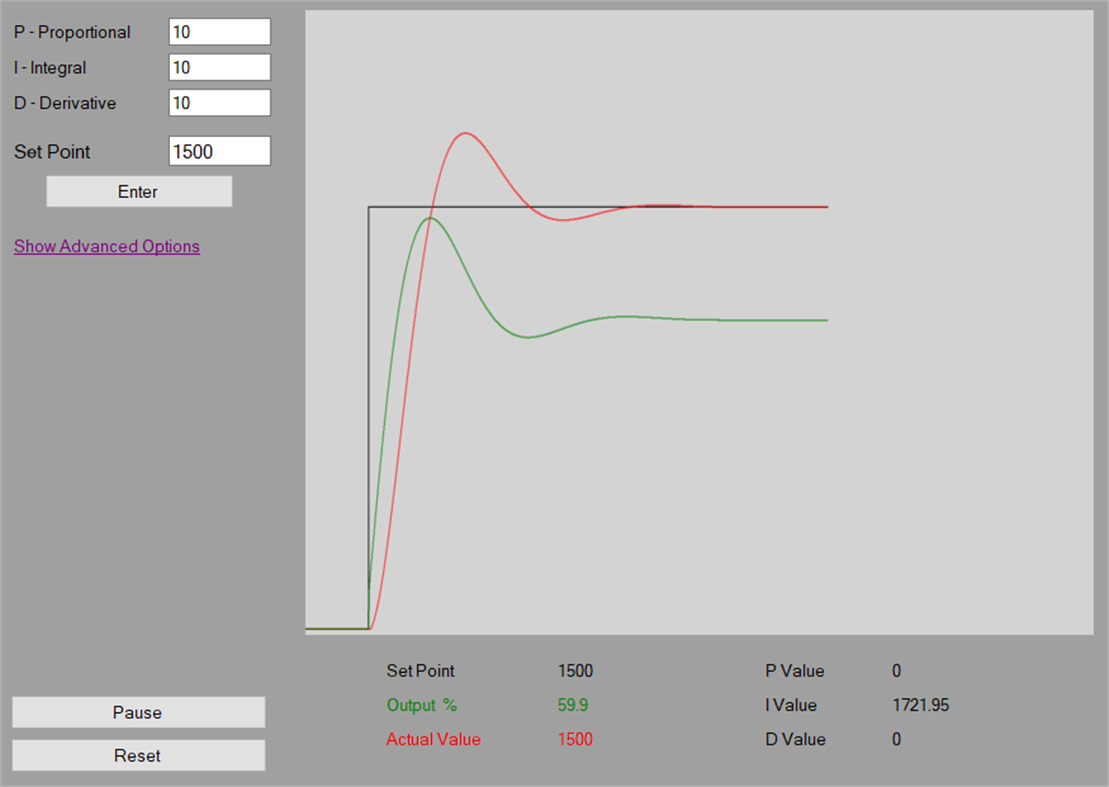Click the Set Point value reading 1500
The image size is (1109, 787).
click(x=575, y=670)
